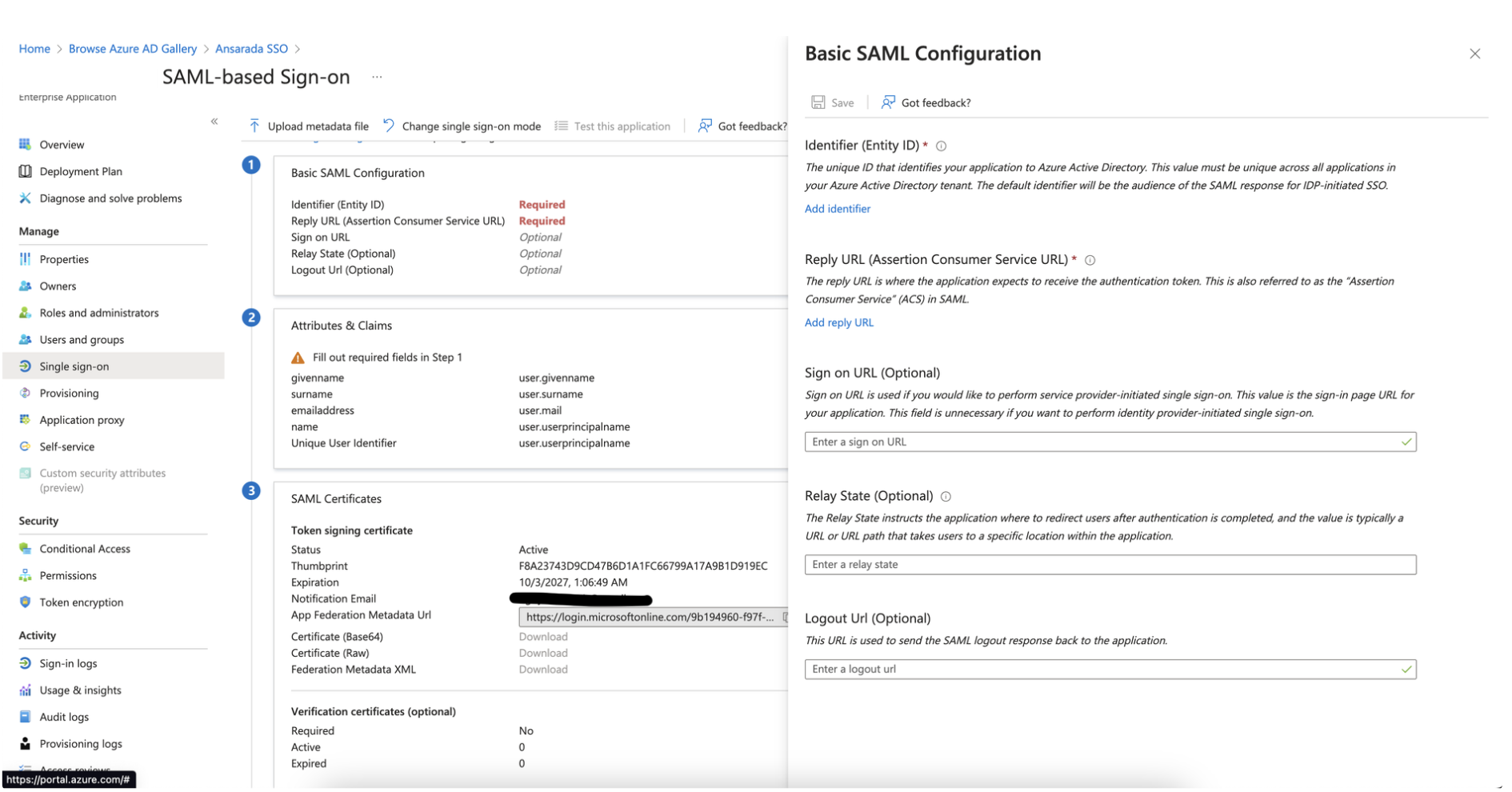Click the Usage & insights chart icon
The height and width of the screenshot is (792, 1512).
(x=25, y=690)
